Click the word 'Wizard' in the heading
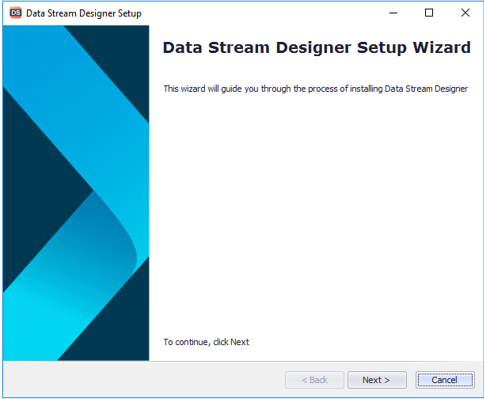Image resolution: width=484 pixels, height=399 pixels. pyautogui.click(x=442, y=47)
